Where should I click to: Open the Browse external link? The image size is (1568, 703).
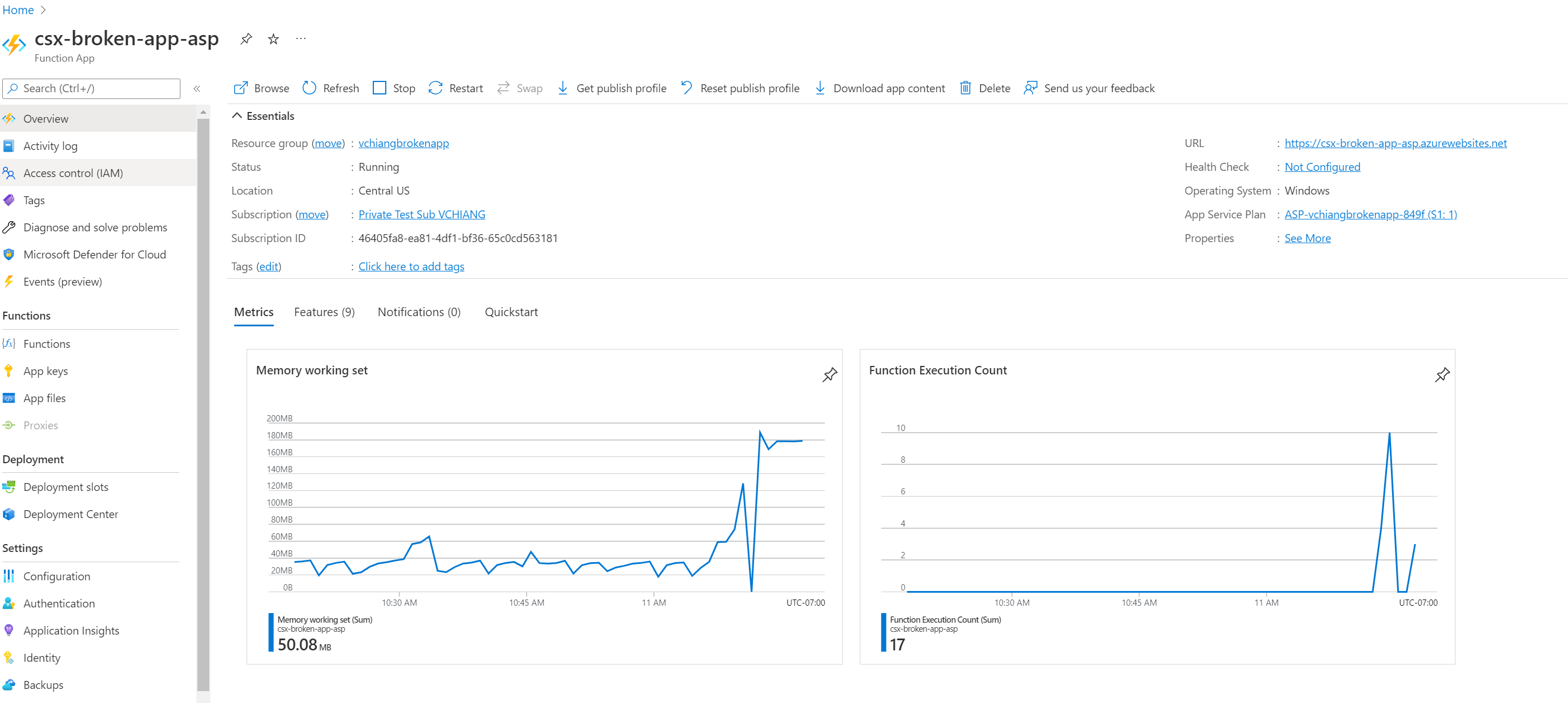261,88
